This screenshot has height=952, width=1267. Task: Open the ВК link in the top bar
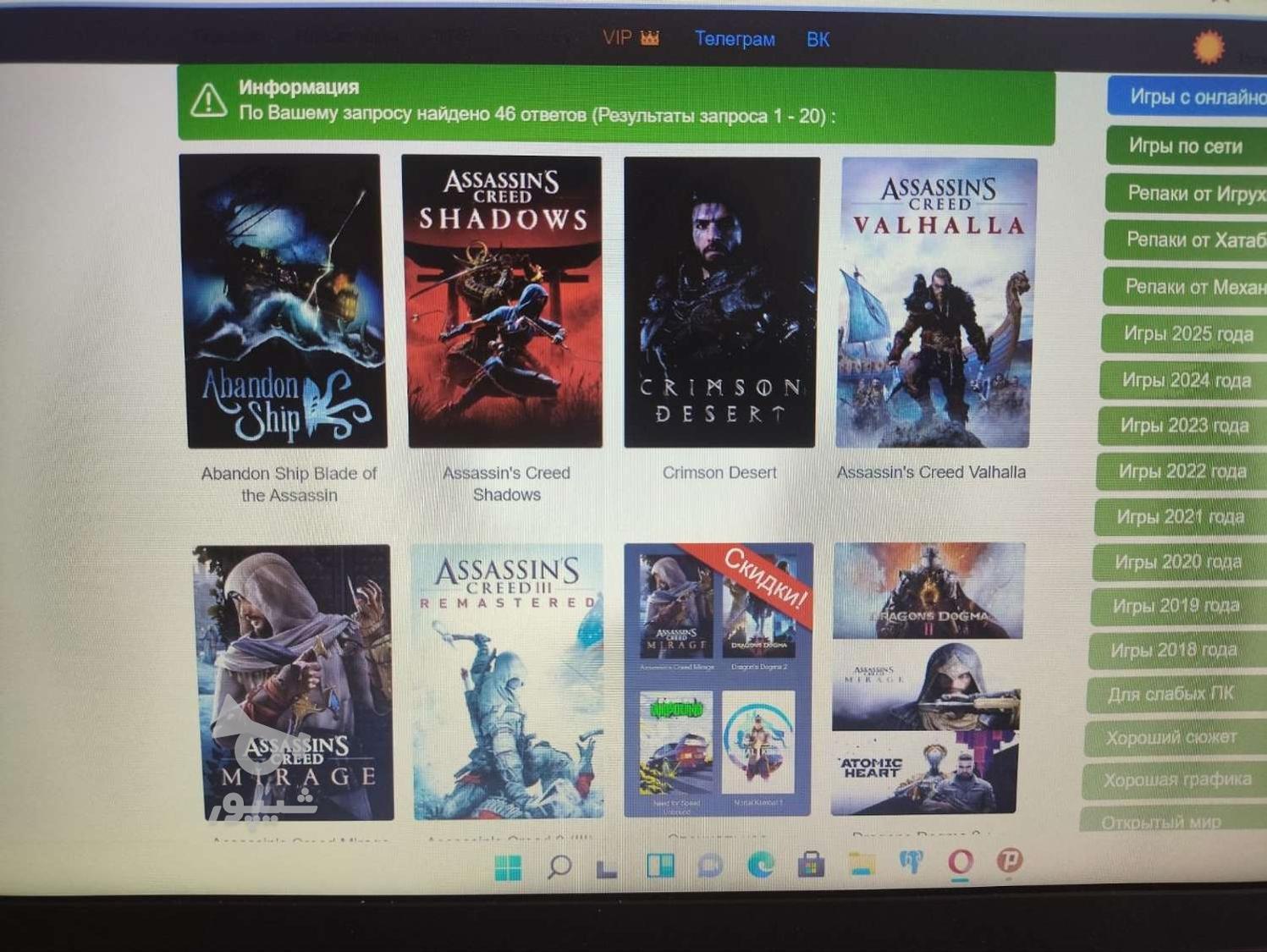[x=818, y=40]
